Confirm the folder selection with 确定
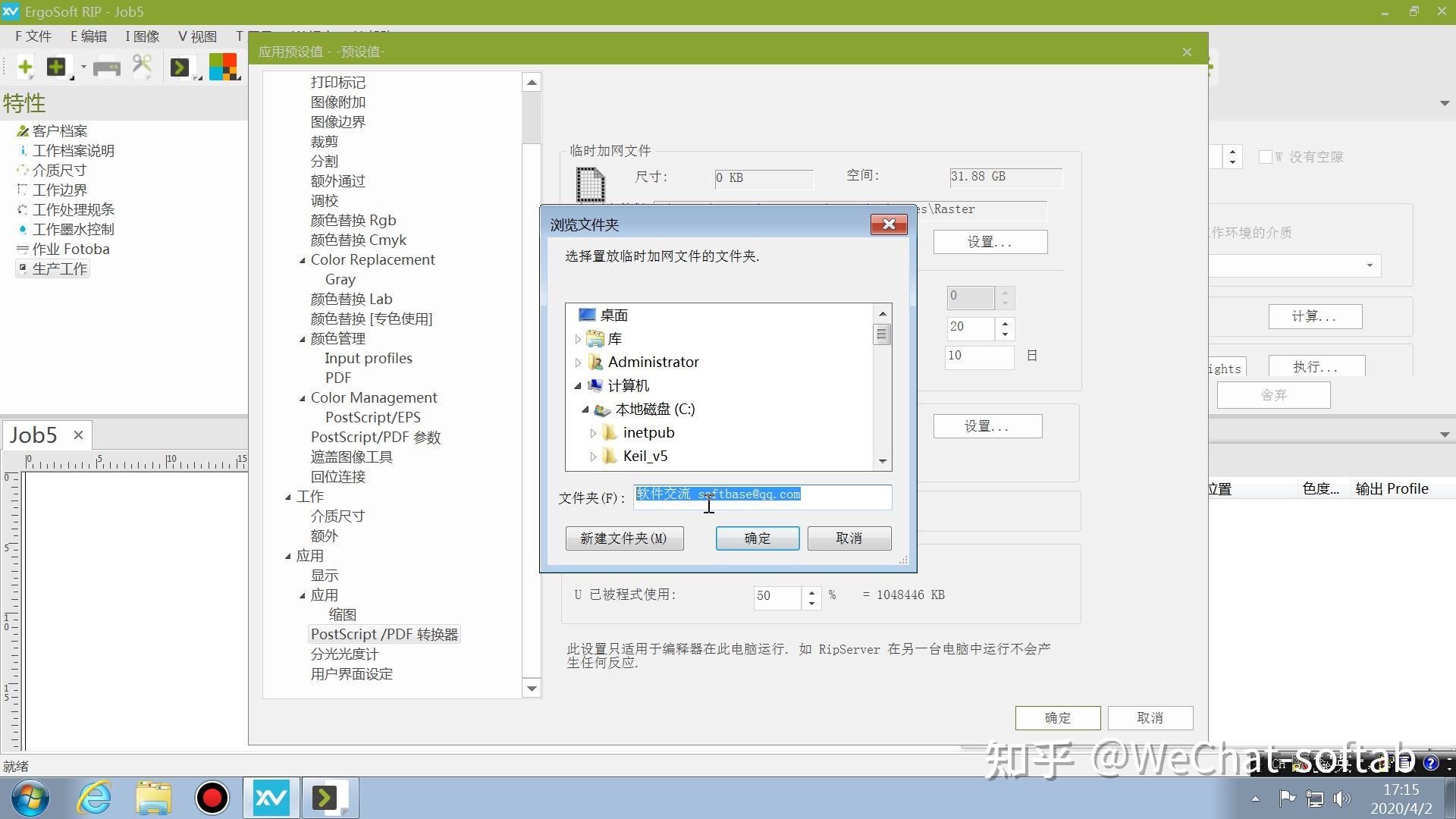1456x819 pixels. [757, 538]
